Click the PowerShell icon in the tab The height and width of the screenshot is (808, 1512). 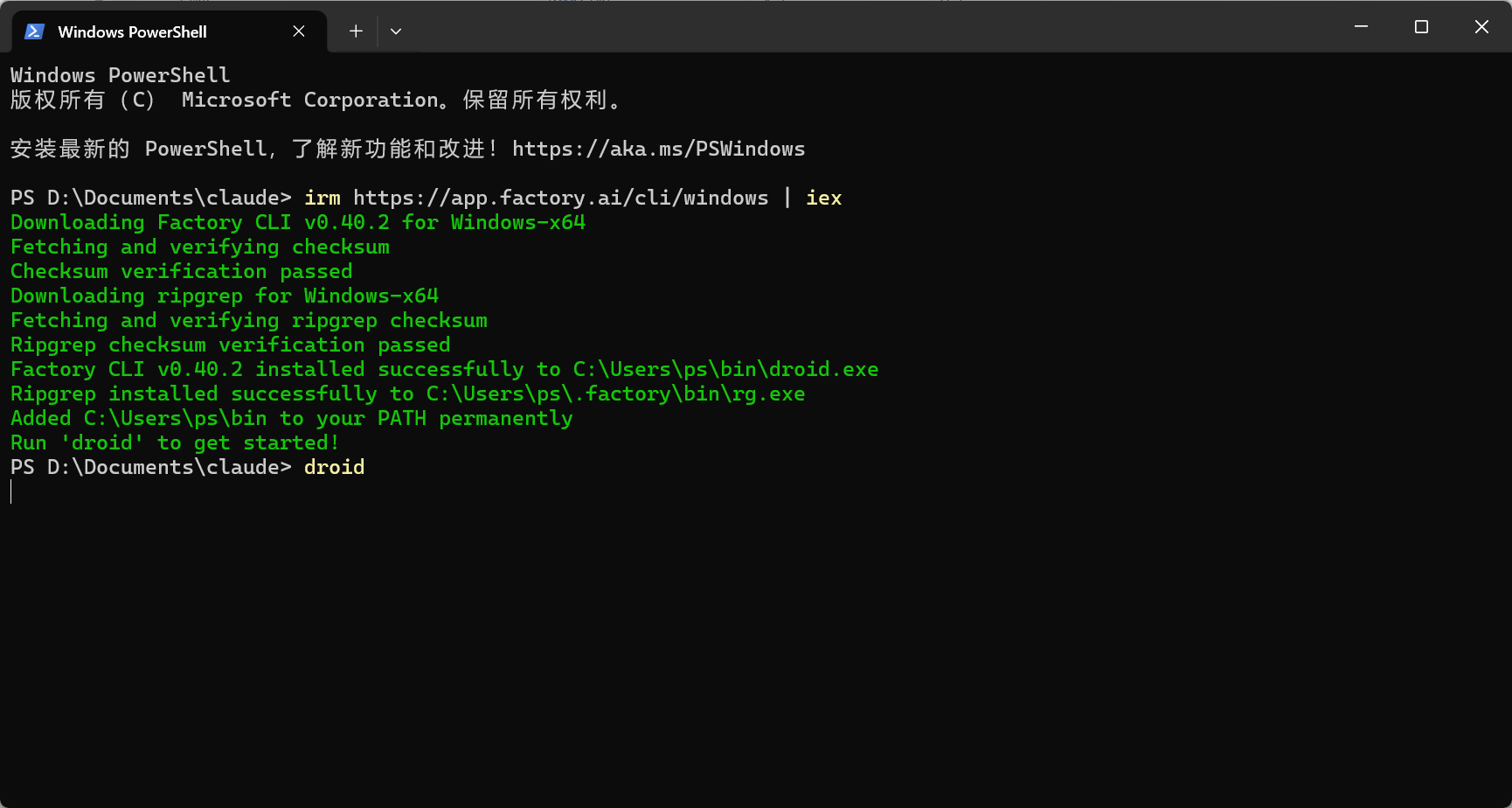[x=34, y=31]
